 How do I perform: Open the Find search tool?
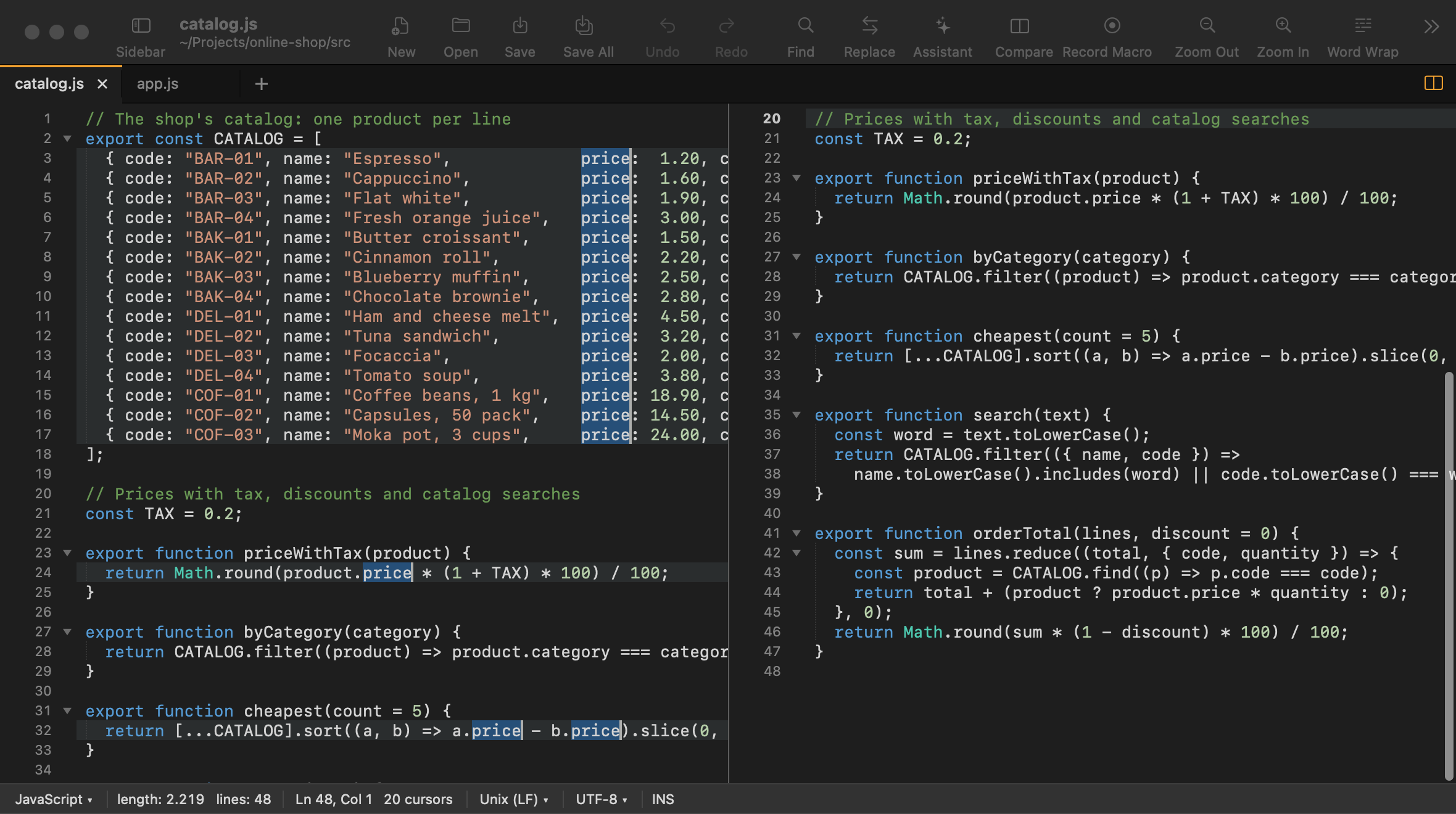(806, 25)
